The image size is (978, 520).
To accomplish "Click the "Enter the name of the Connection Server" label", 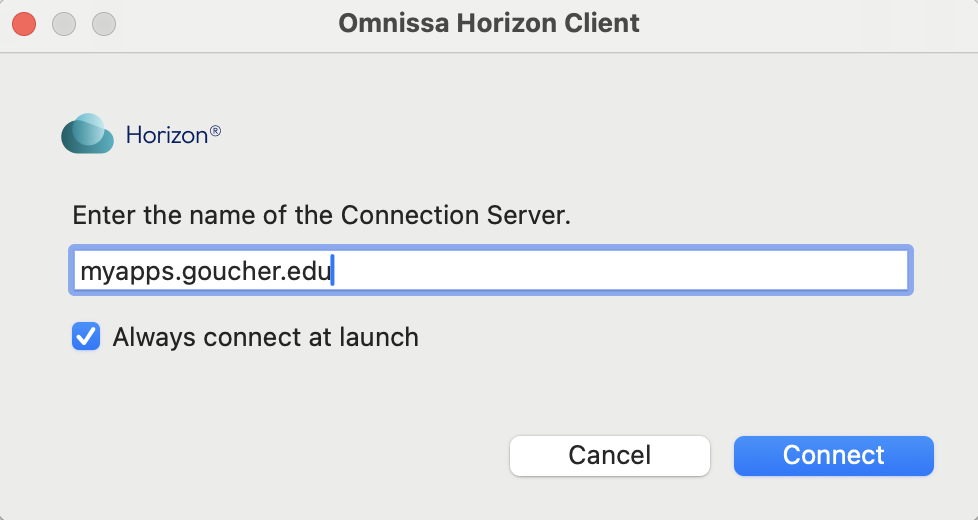I will 321,215.
